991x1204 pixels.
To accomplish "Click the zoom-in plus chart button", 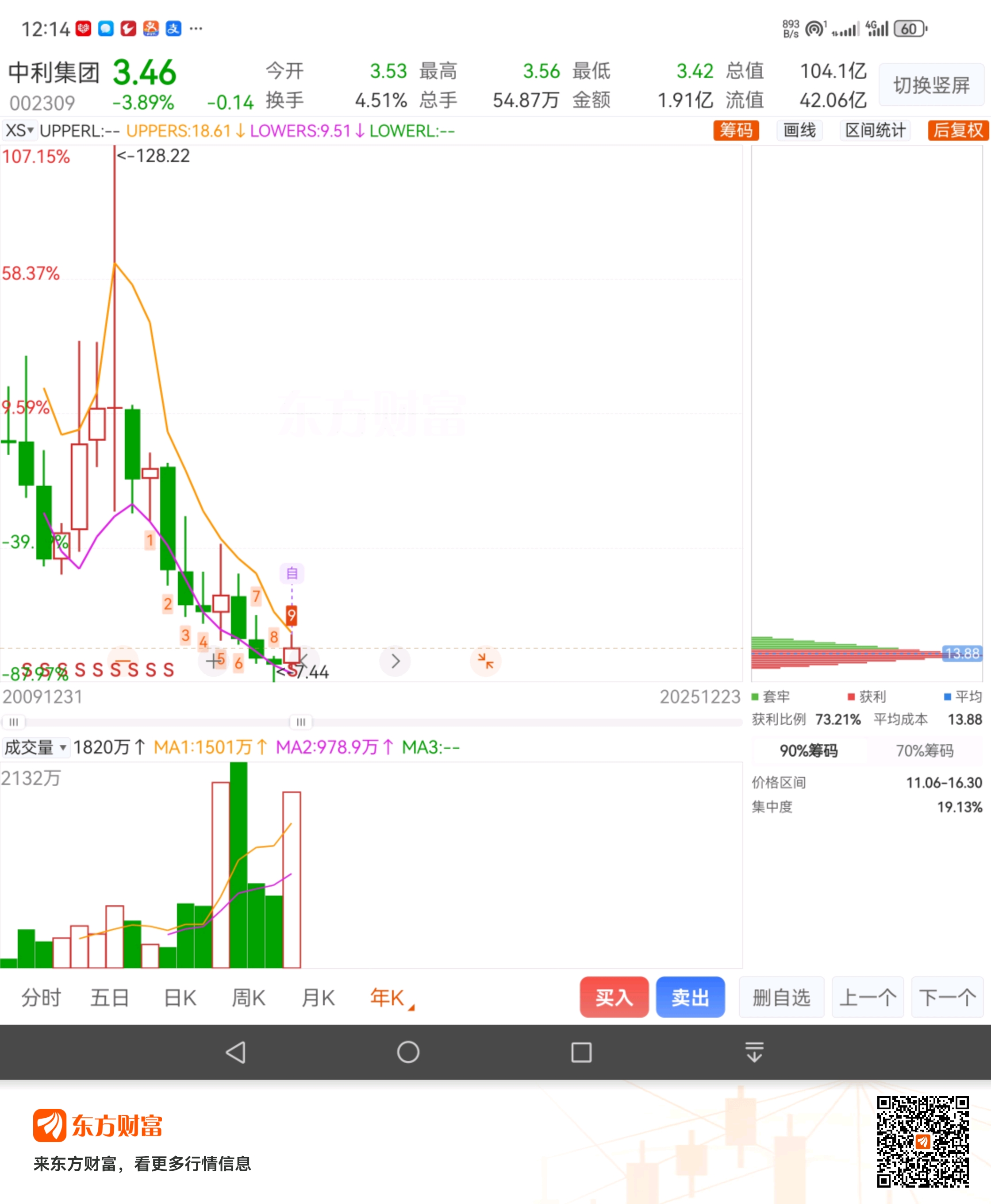I will [214, 661].
